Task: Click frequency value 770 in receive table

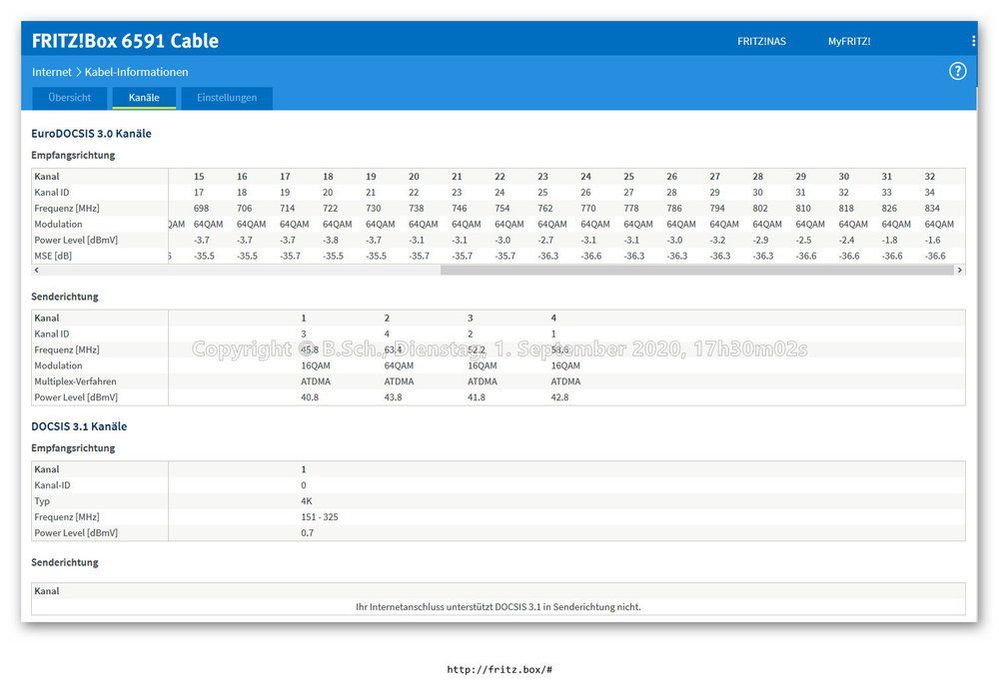Action: (x=588, y=208)
